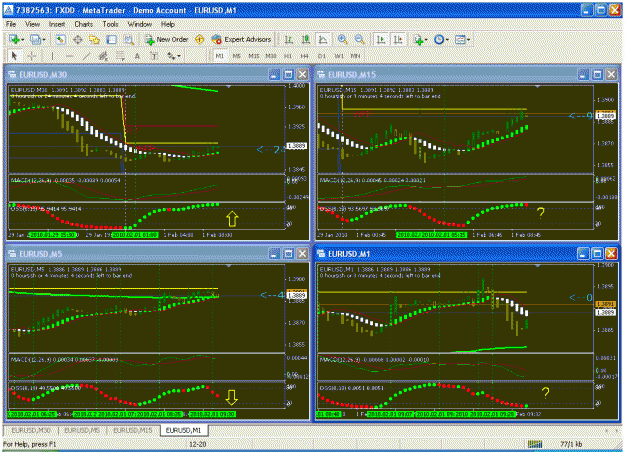Select the trendline drawing tool
Viewport: 625px width, 452px height.
[x=86, y=56]
